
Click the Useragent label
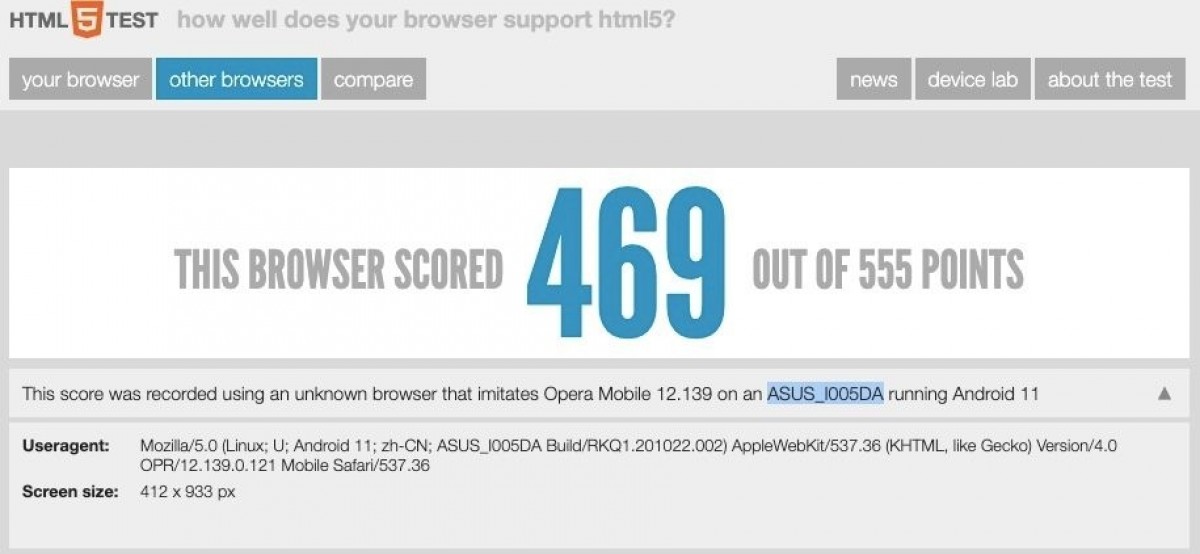[66, 445]
